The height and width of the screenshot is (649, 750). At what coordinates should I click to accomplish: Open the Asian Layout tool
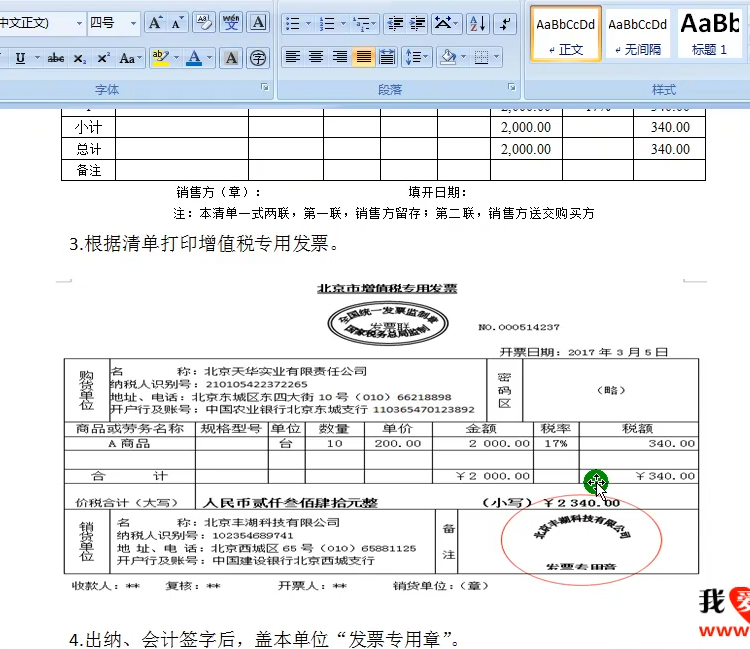(446, 23)
